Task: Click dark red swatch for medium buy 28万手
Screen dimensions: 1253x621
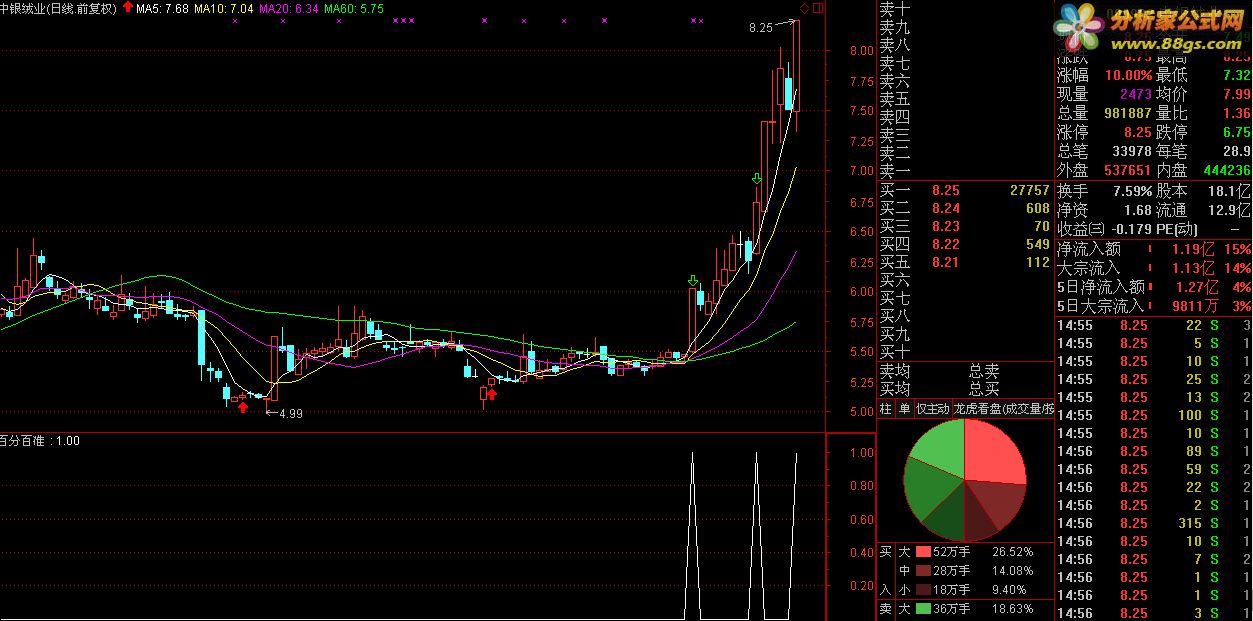Action: tap(921, 571)
